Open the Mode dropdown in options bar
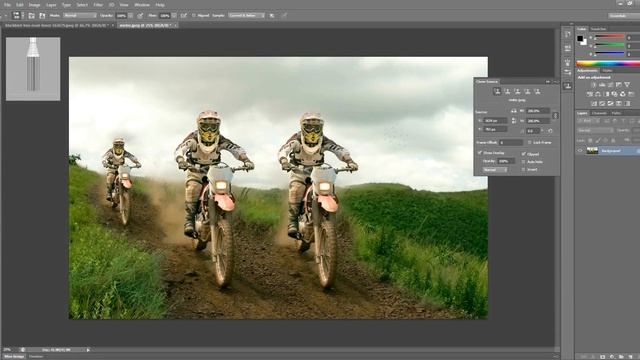 pyautogui.click(x=80, y=16)
